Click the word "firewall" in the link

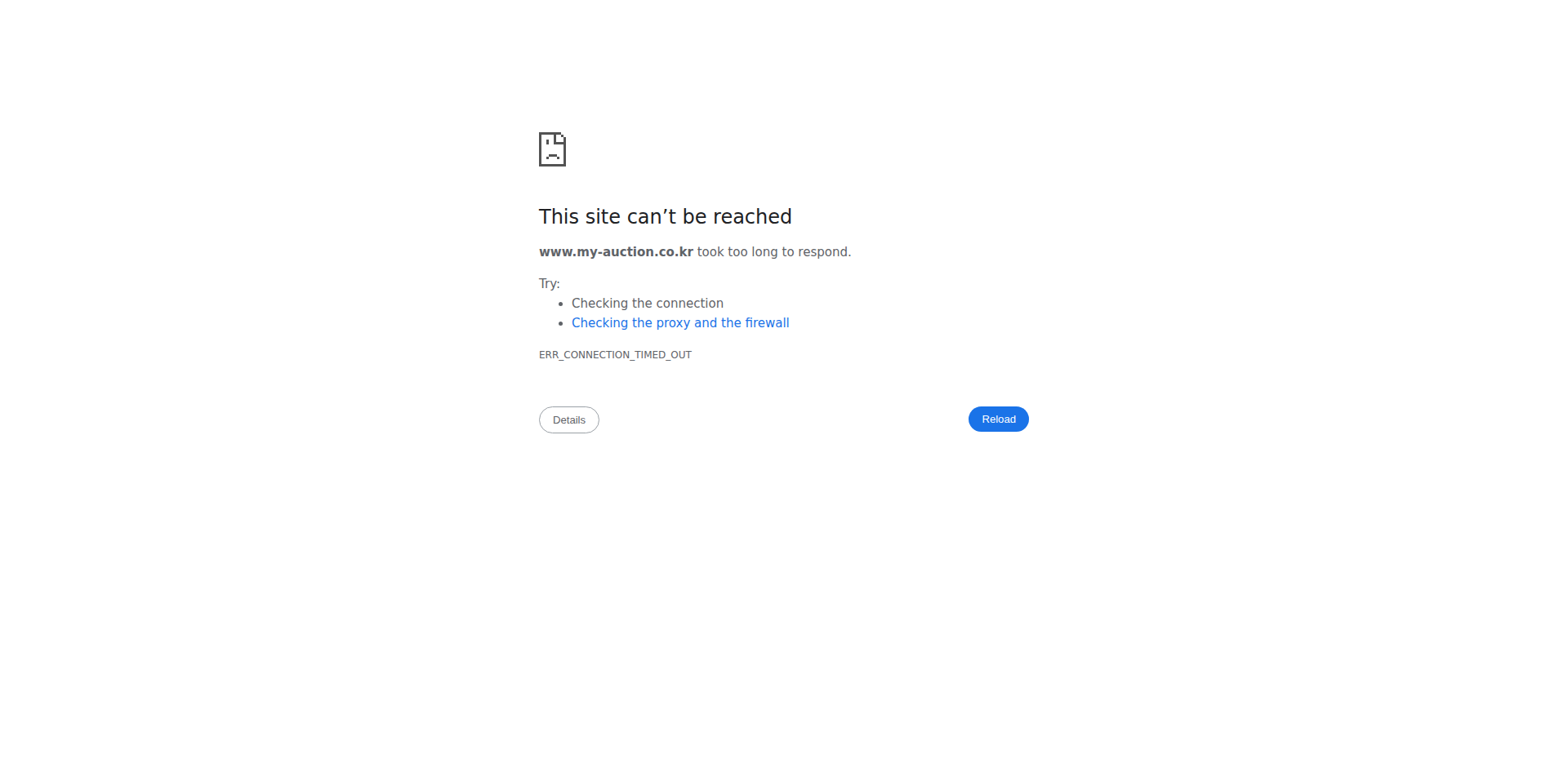click(766, 323)
